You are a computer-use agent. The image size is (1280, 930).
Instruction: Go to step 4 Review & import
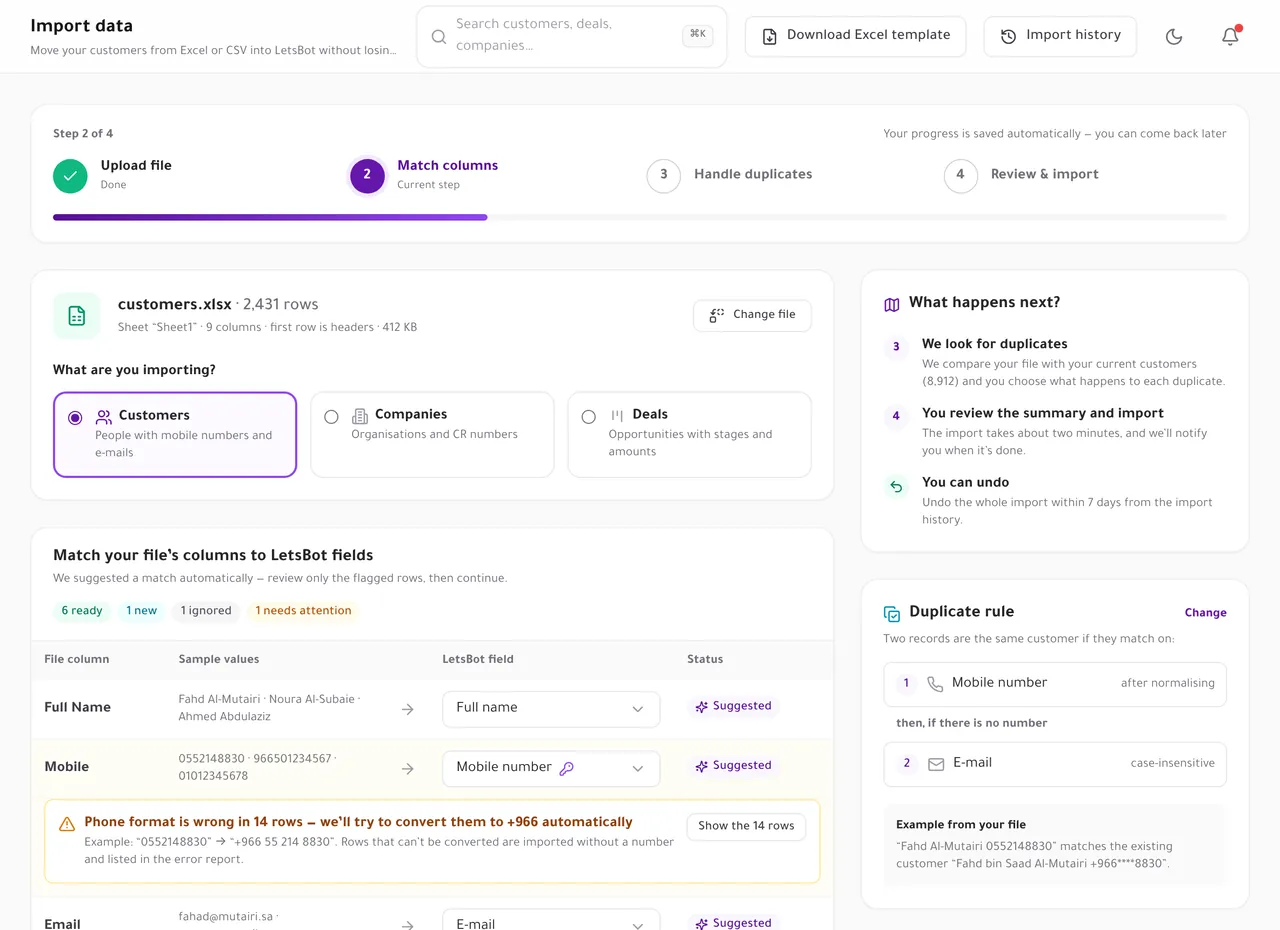960,175
